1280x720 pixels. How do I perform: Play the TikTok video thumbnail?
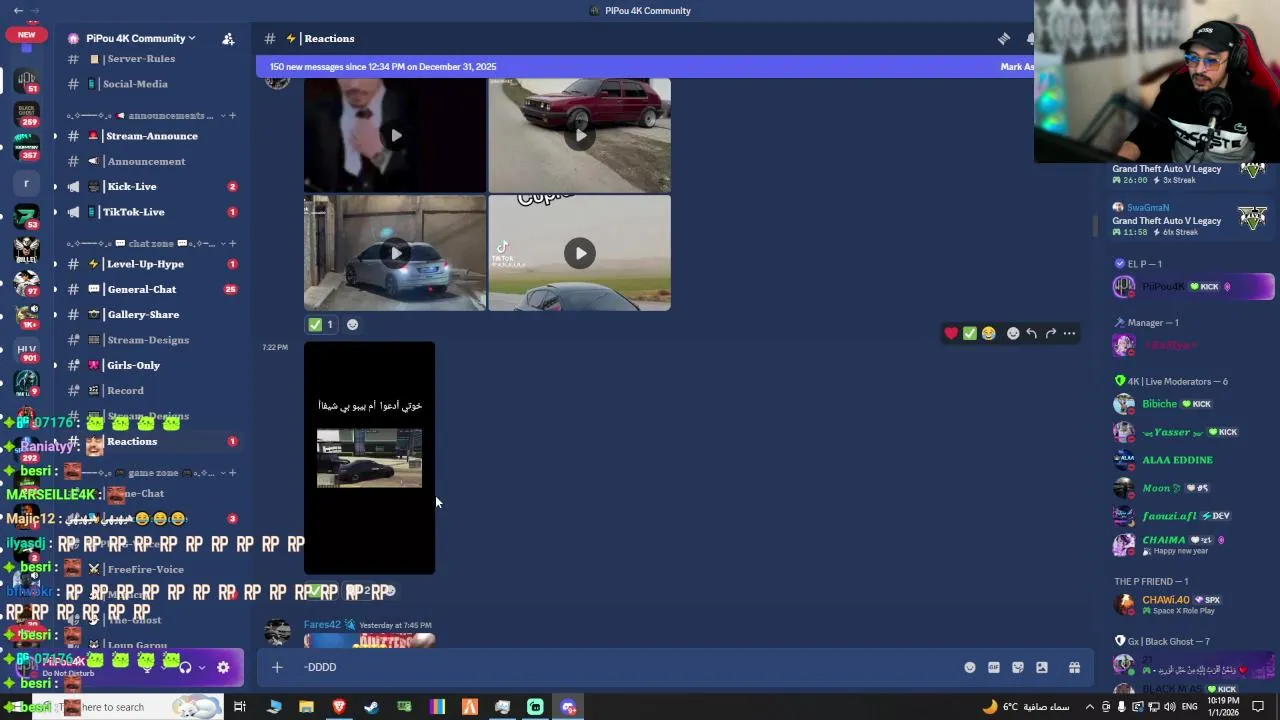tap(580, 253)
